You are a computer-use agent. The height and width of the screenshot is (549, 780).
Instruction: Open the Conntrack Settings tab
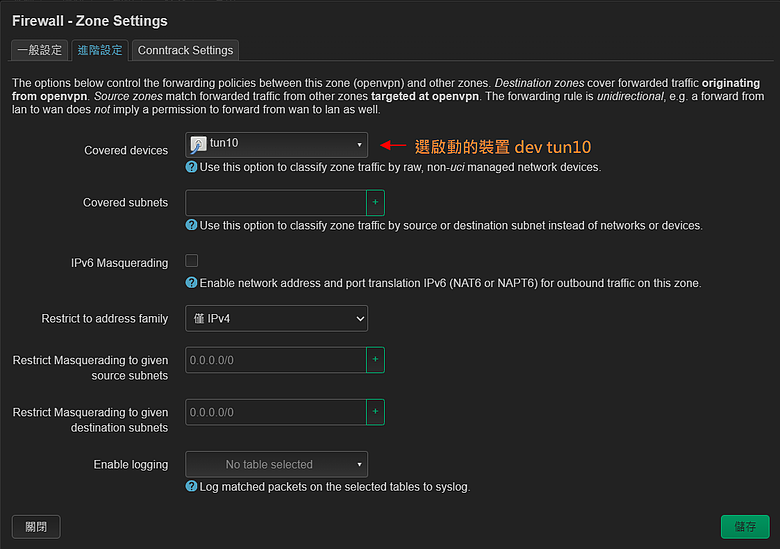pyautogui.click(x=185, y=50)
